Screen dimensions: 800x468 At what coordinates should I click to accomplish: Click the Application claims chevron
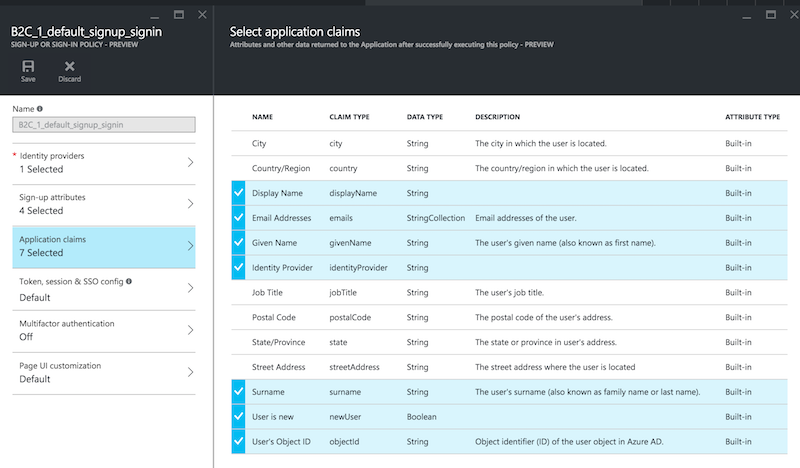190,246
